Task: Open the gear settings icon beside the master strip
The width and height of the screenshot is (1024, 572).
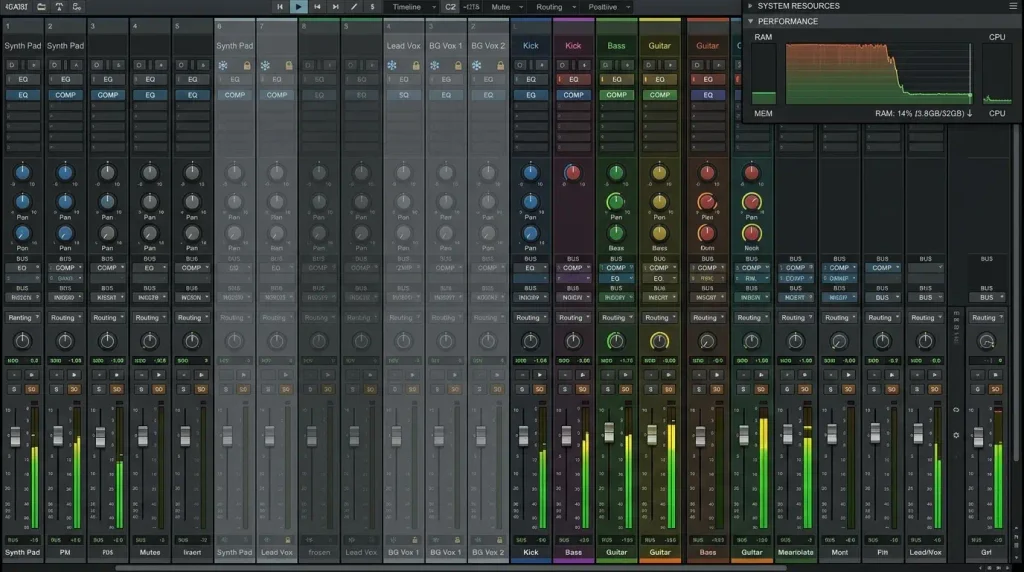Action: pyautogui.click(x=956, y=435)
